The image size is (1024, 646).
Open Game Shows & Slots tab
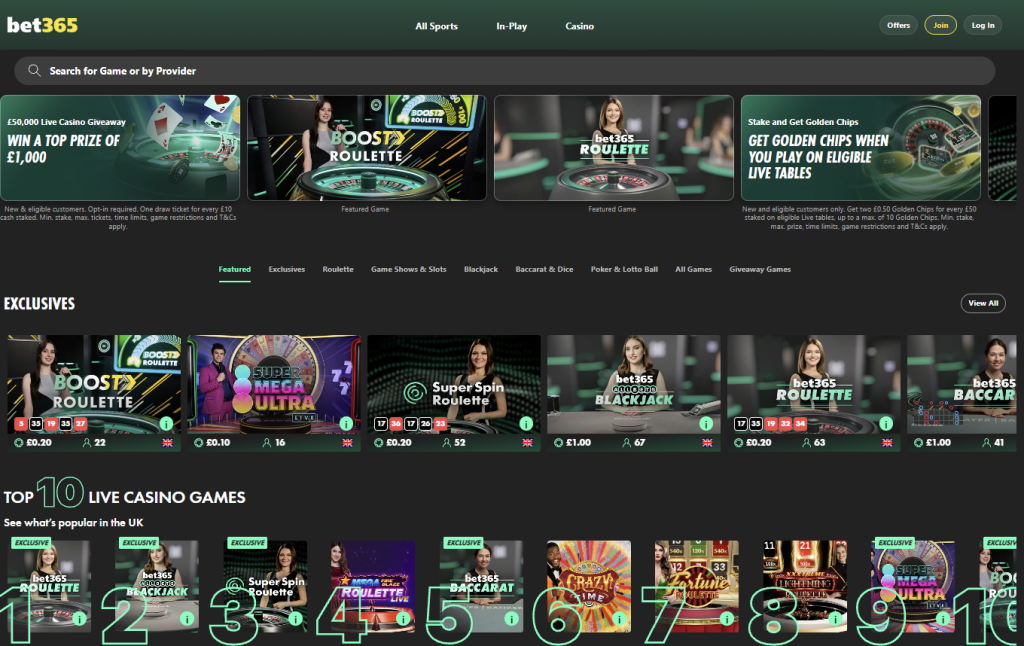tap(409, 269)
